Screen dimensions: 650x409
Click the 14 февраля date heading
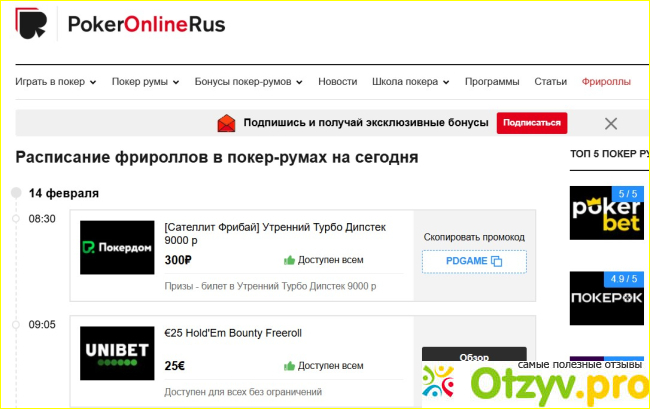click(63, 193)
